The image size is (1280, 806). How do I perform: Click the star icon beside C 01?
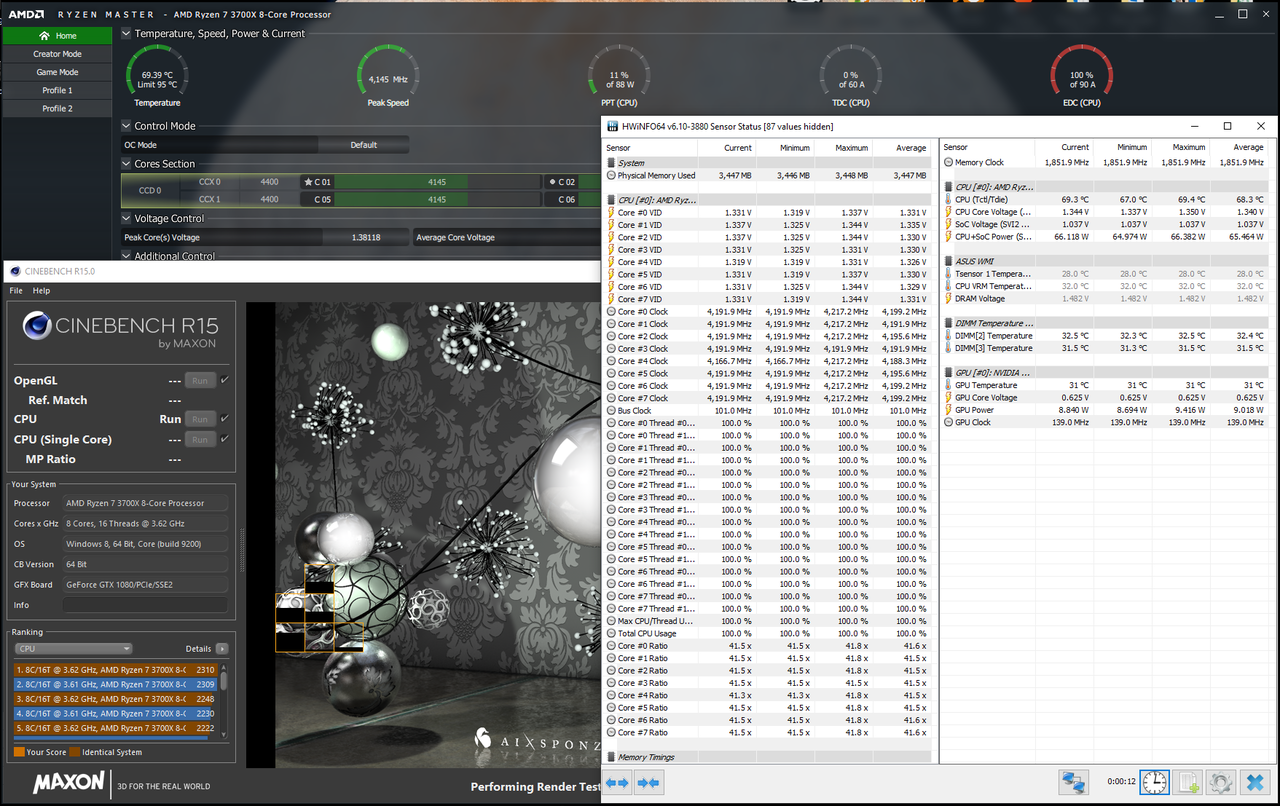pos(308,182)
